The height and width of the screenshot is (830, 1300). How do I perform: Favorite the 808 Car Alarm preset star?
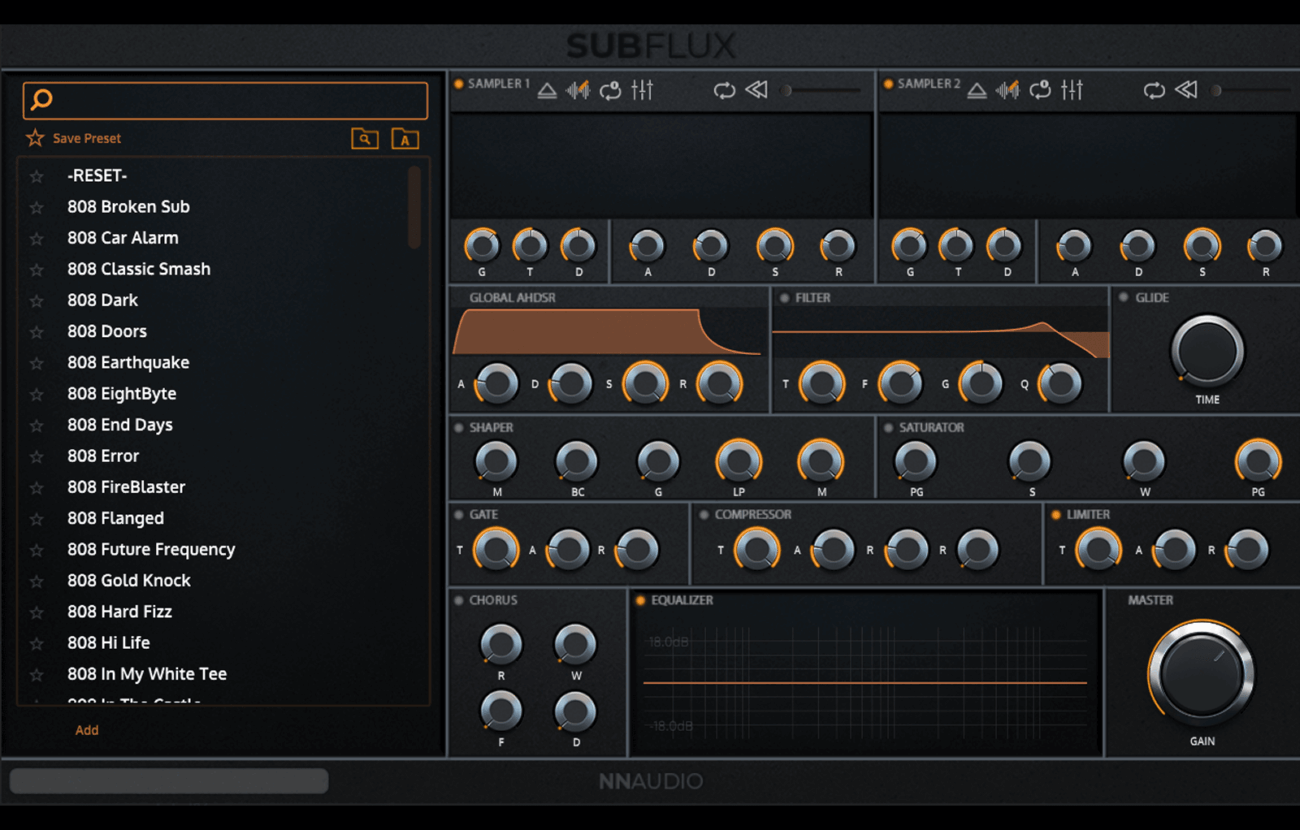pos(37,238)
